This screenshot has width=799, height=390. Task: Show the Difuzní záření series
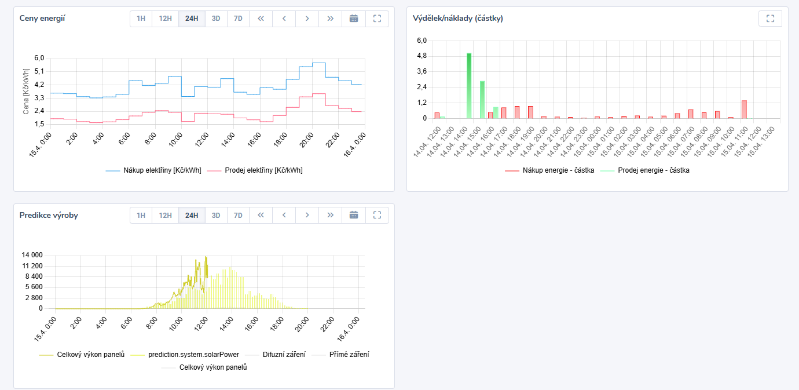(x=275, y=354)
